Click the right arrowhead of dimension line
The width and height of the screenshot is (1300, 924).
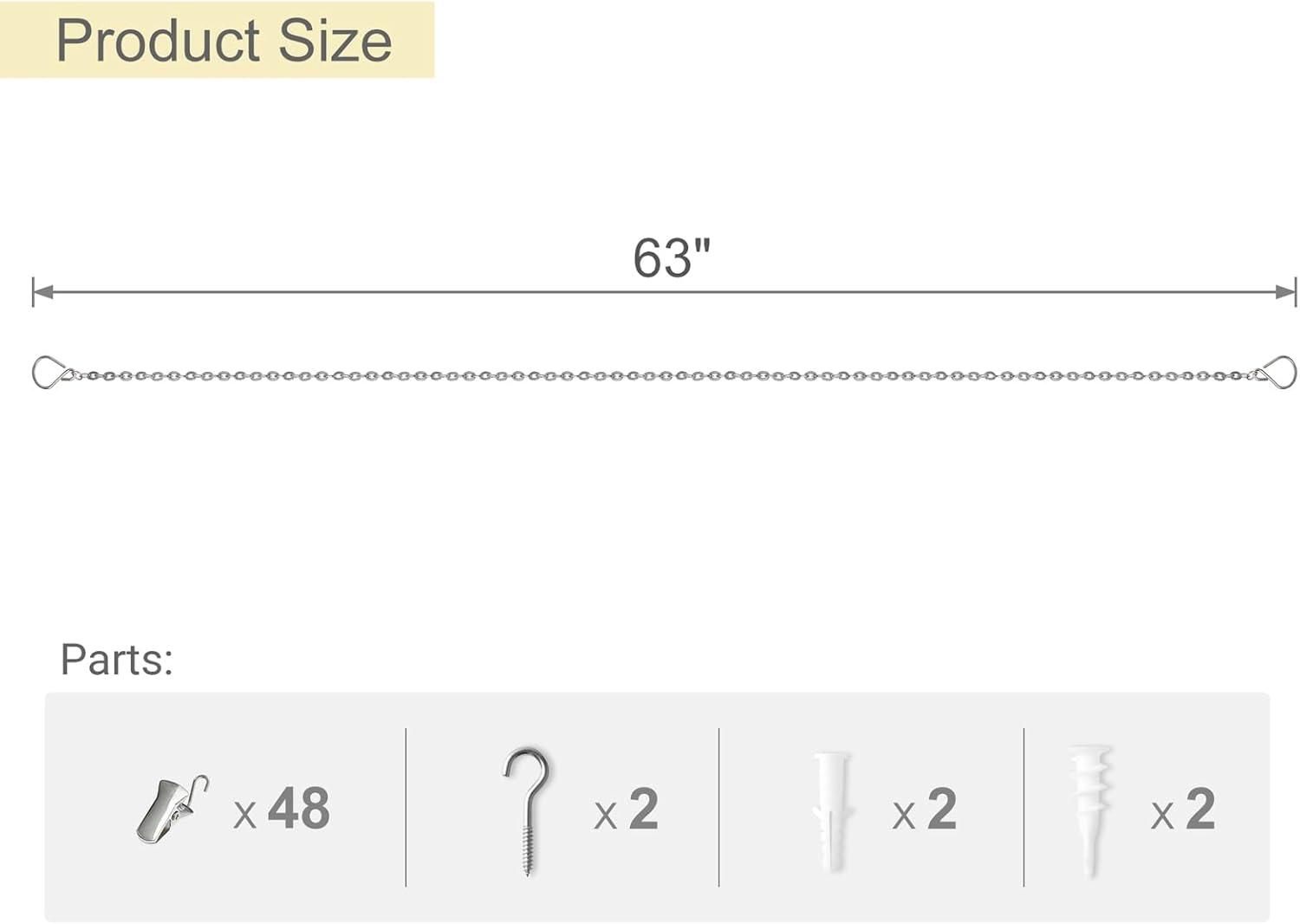[x=1286, y=292]
